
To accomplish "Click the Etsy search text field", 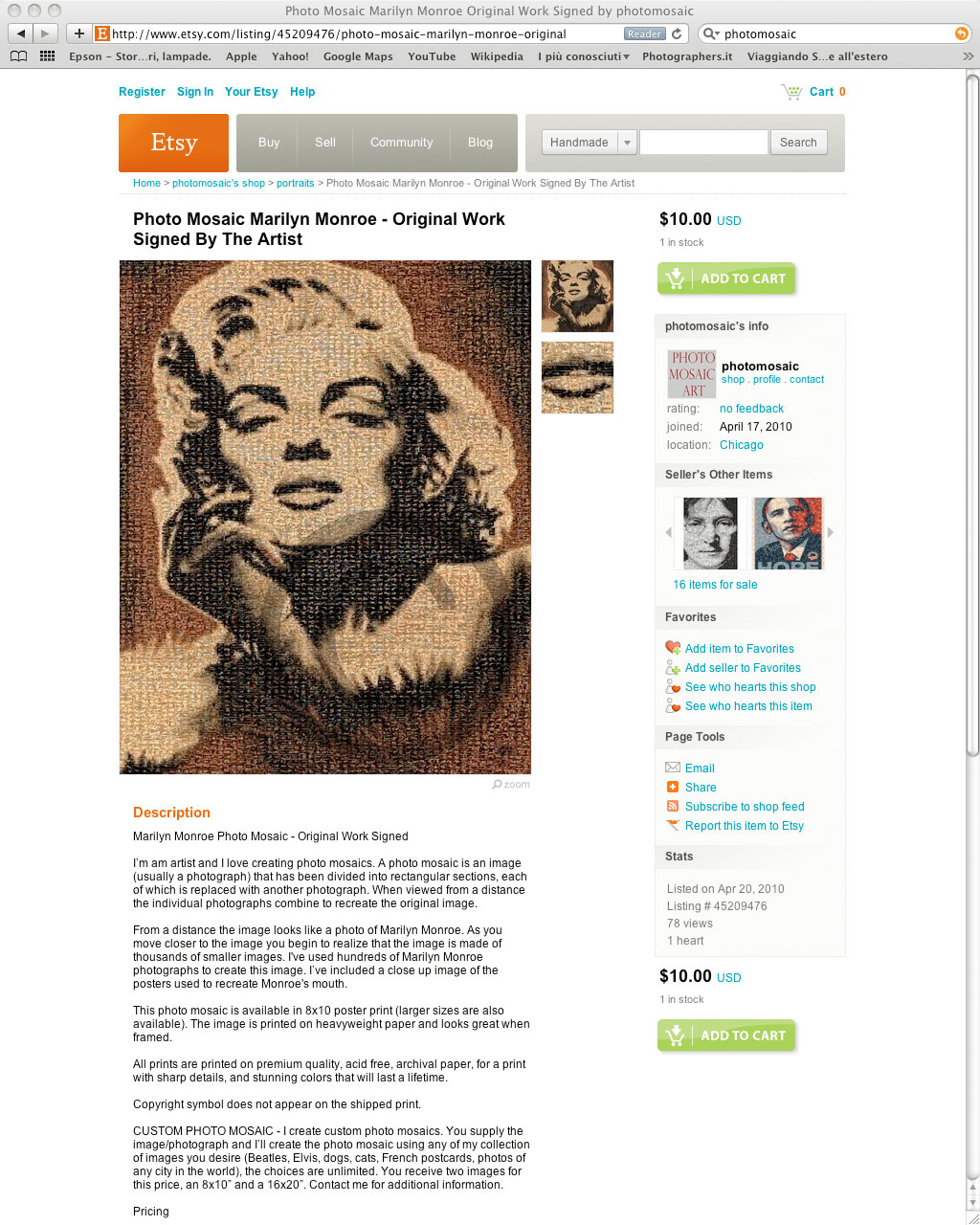I will (703, 143).
